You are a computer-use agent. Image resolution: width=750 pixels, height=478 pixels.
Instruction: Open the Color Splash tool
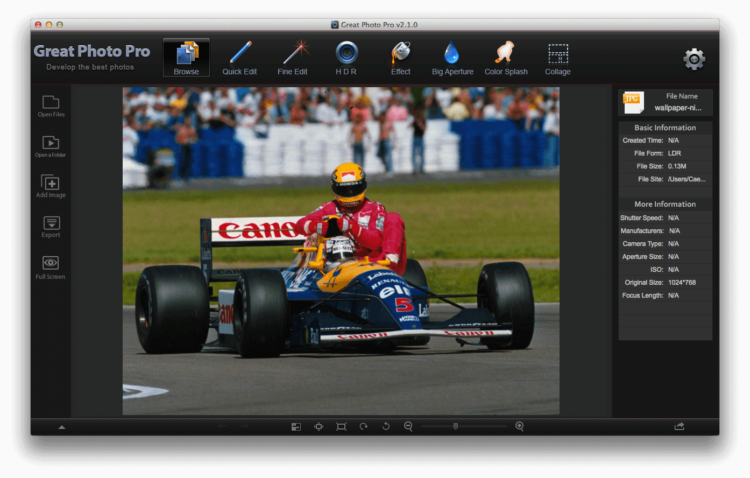506,58
